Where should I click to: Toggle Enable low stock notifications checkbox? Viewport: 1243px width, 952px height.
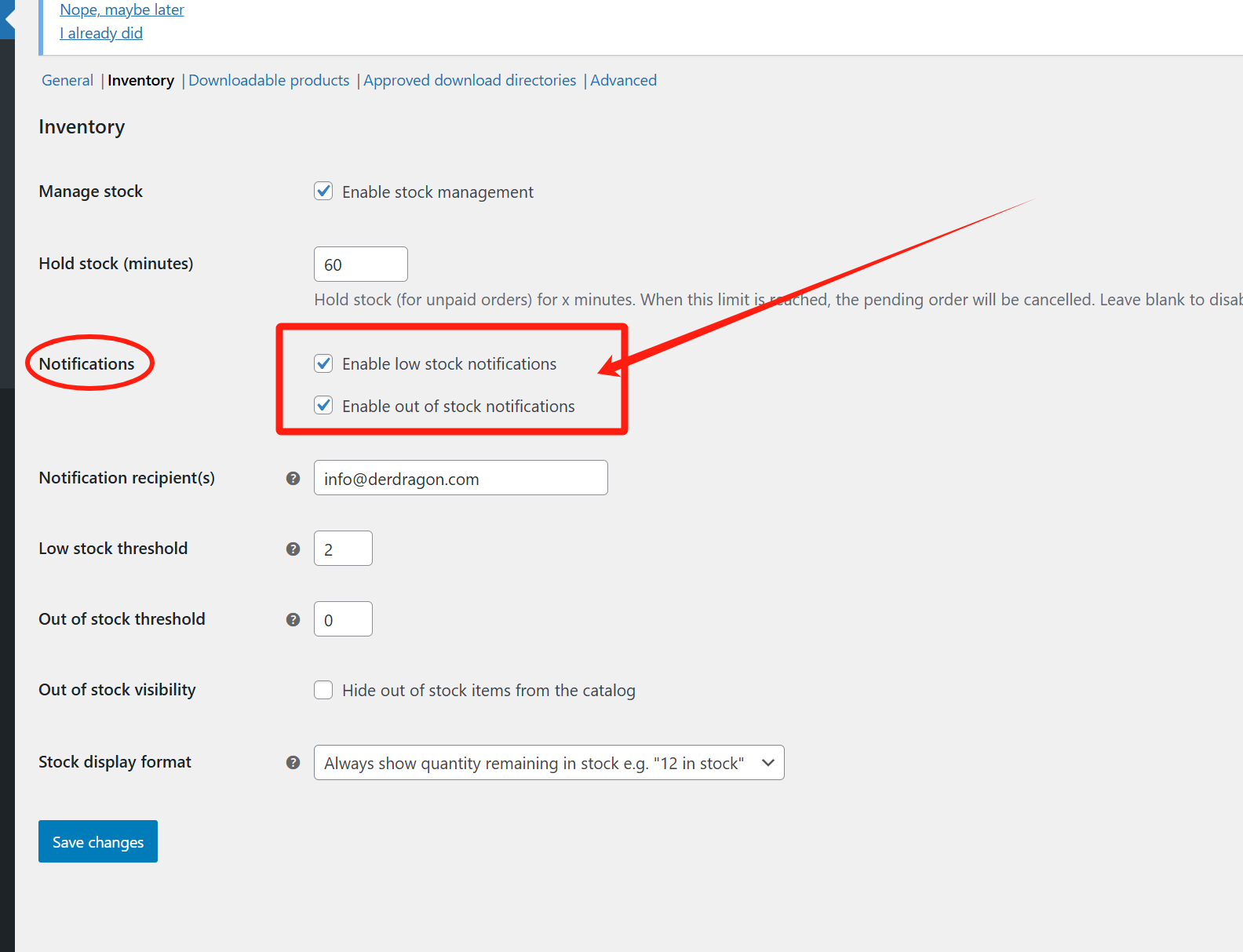pos(323,363)
